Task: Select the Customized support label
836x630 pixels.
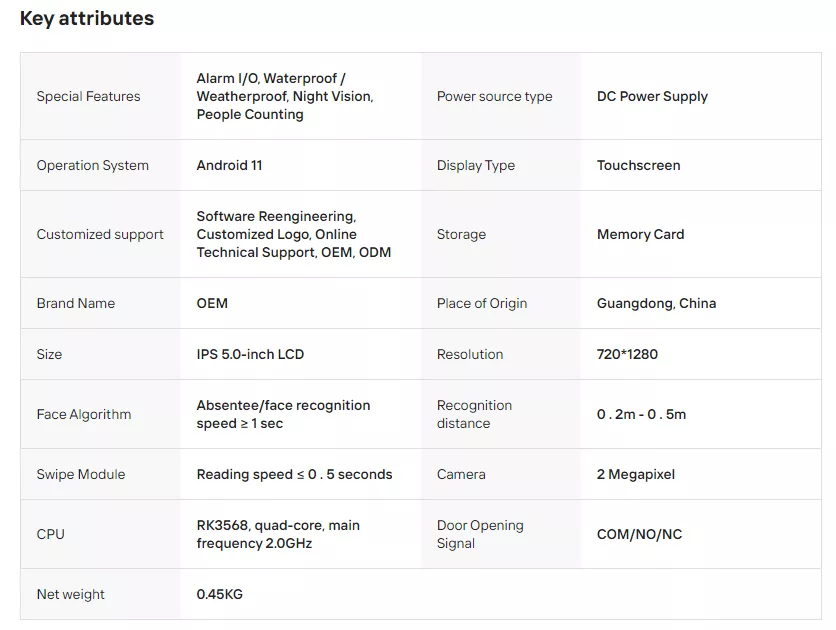Action: (100, 235)
